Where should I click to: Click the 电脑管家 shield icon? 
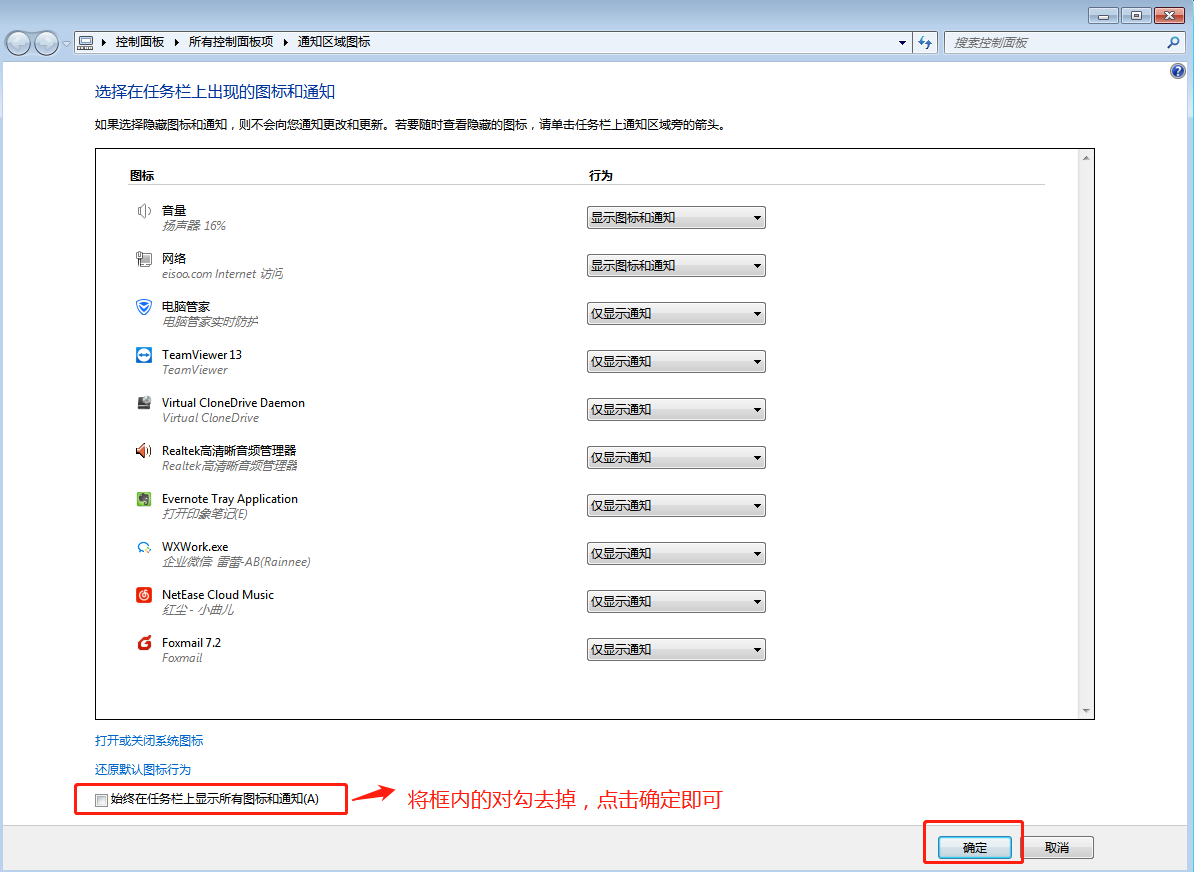tap(144, 307)
